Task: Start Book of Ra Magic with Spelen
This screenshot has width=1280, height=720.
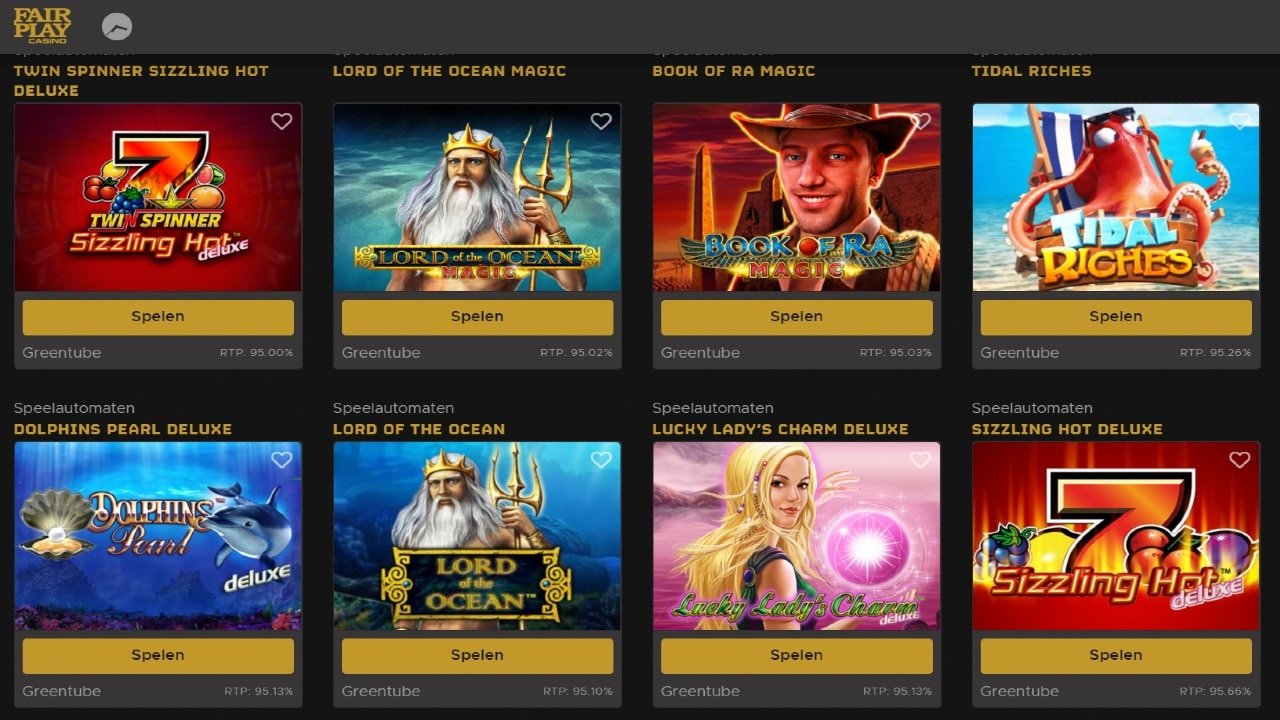Action: coord(797,317)
